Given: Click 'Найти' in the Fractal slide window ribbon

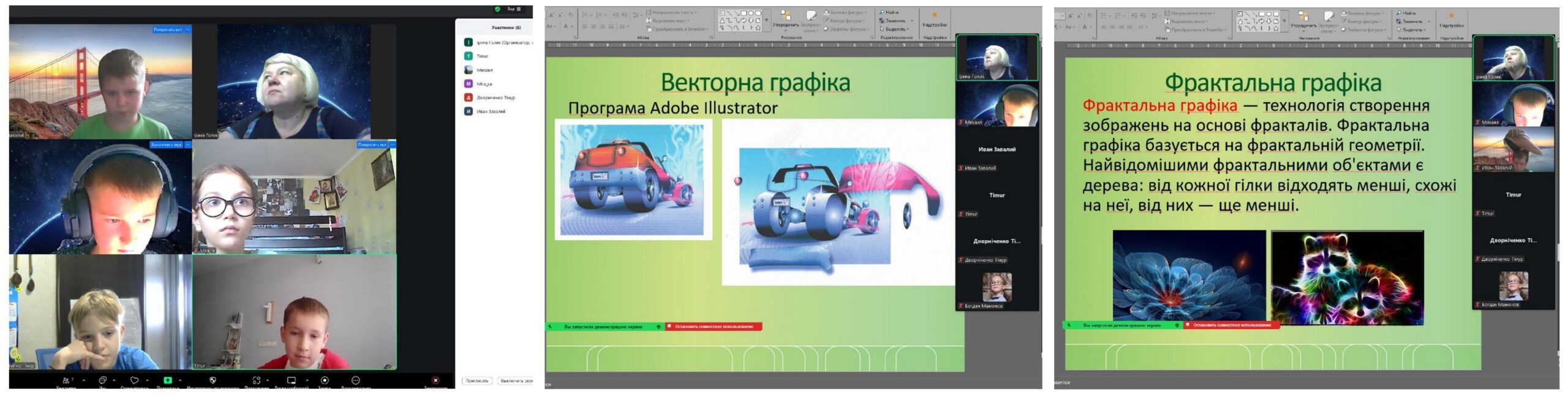Looking at the screenshot, I should click(1407, 13).
